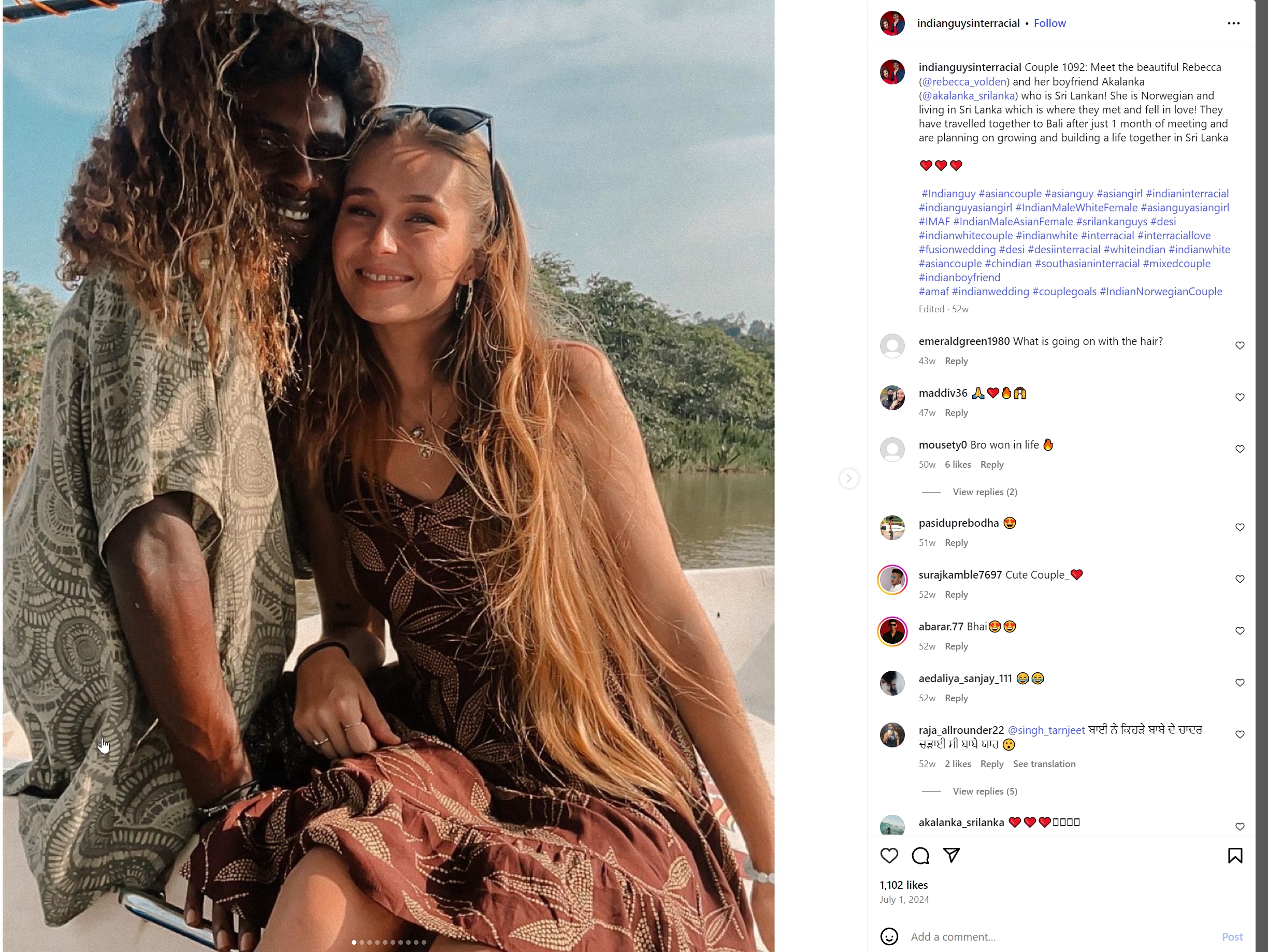
Task: Share the post via paper plane icon
Action: point(952,855)
